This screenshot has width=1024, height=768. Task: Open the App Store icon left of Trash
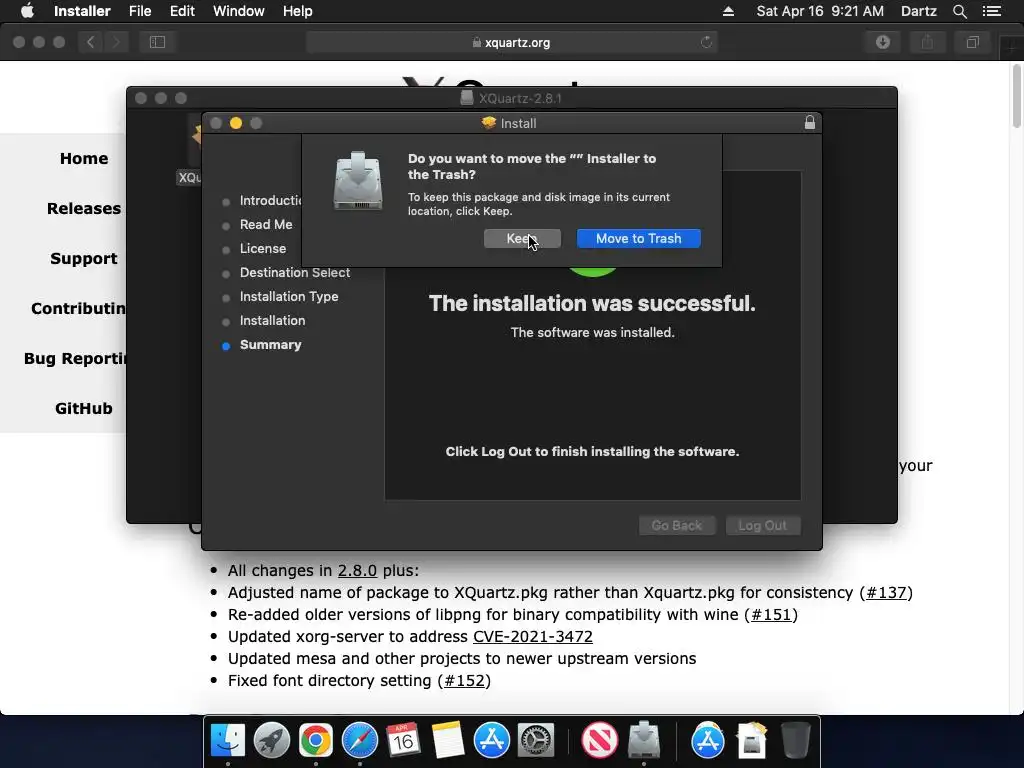707,741
